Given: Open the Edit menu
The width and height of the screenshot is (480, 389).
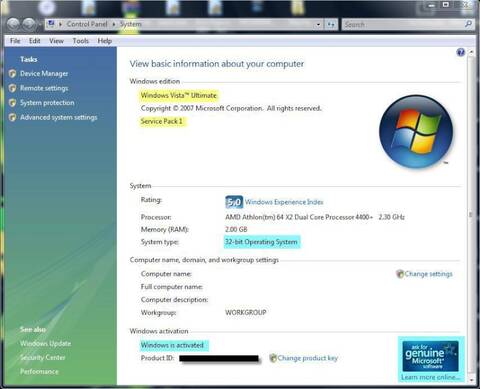Looking at the screenshot, I should (x=34, y=41).
